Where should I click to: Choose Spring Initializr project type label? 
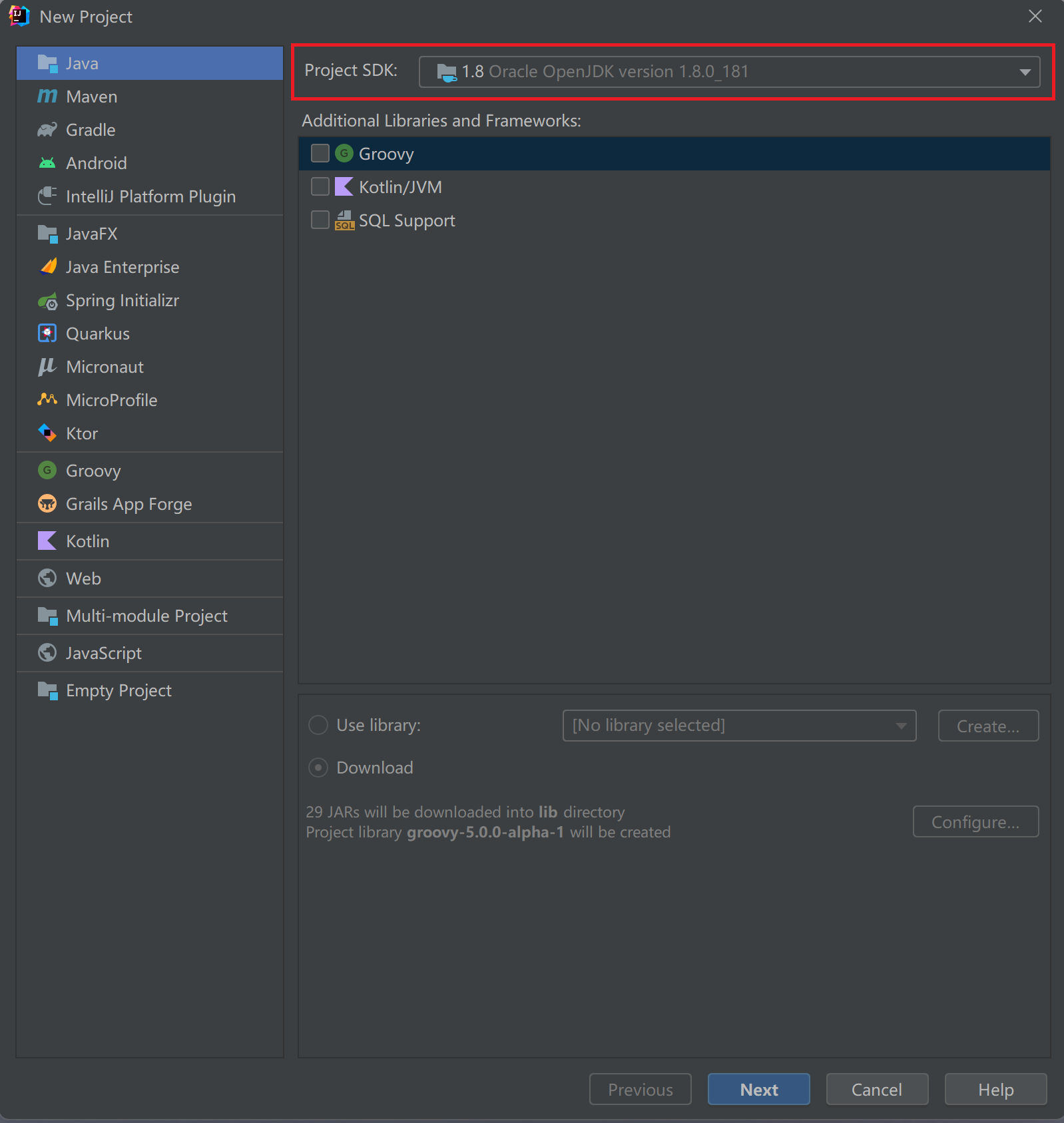tap(123, 301)
